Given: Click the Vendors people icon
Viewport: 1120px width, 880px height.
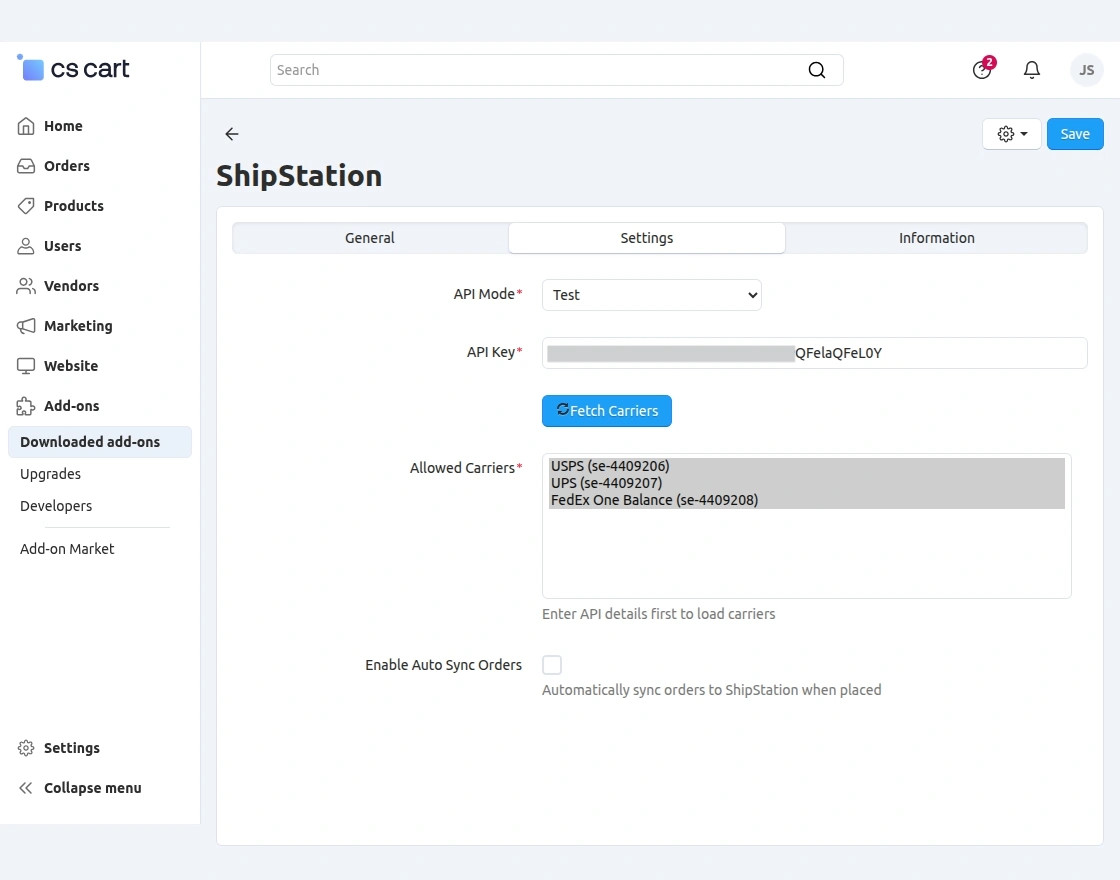Looking at the screenshot, I should [26, 286].
